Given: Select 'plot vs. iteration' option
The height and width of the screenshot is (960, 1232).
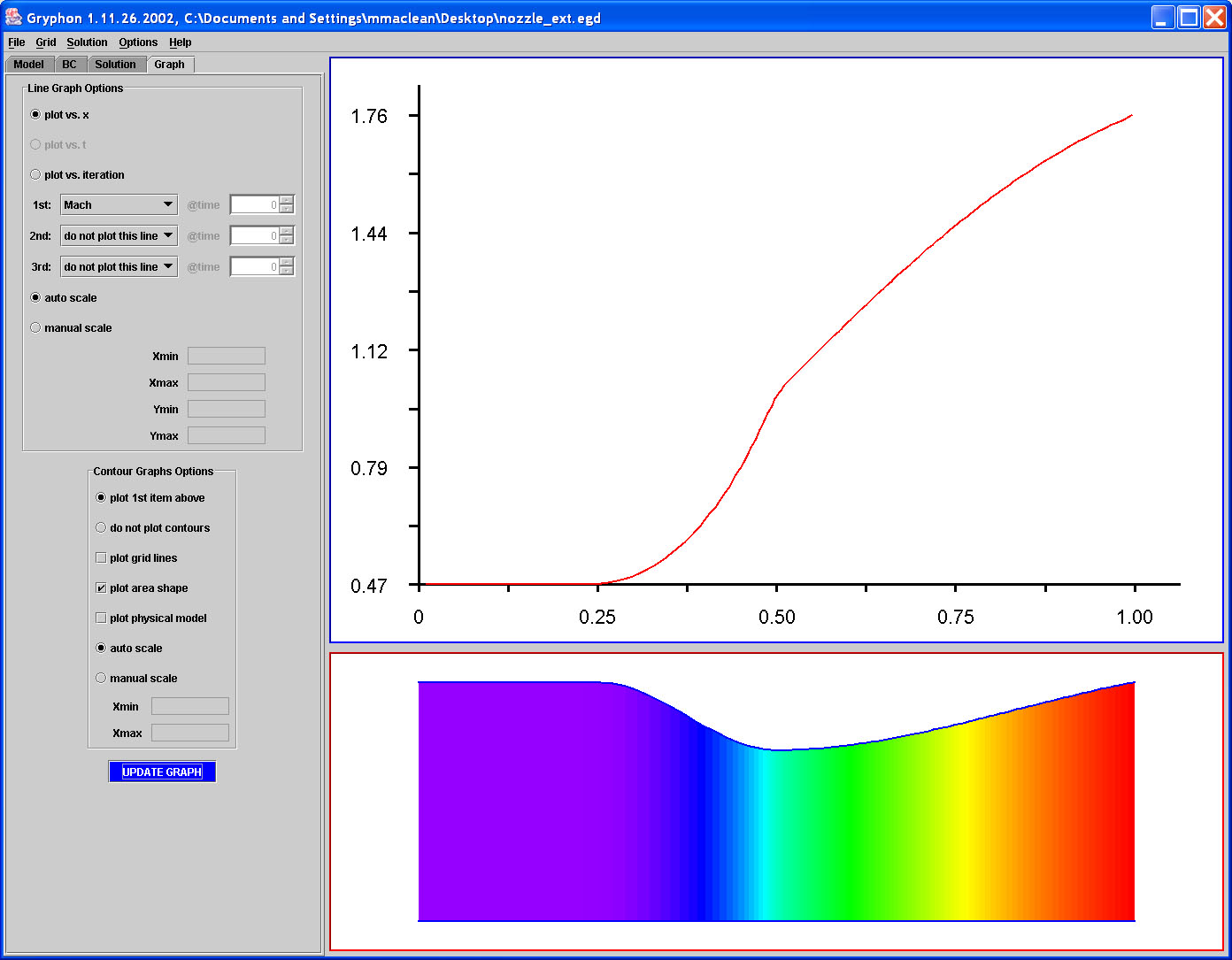Looking at the screenshot, I should click(35, 175).
